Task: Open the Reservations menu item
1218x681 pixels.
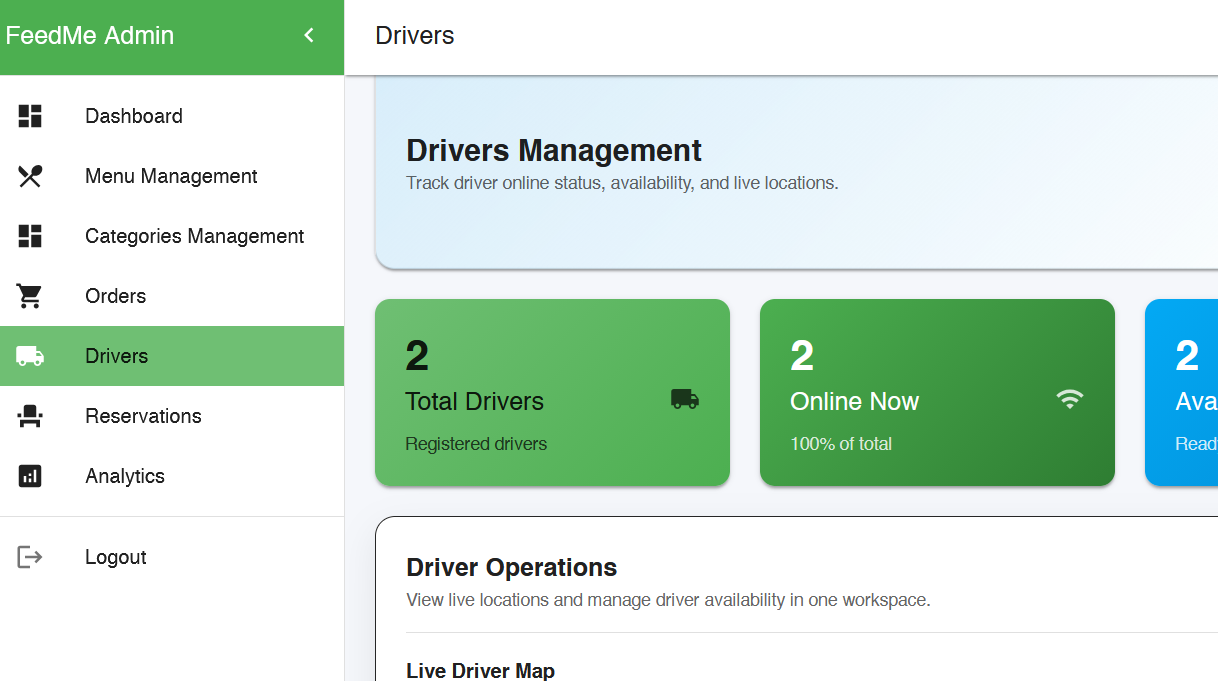Action: point(143,416)
